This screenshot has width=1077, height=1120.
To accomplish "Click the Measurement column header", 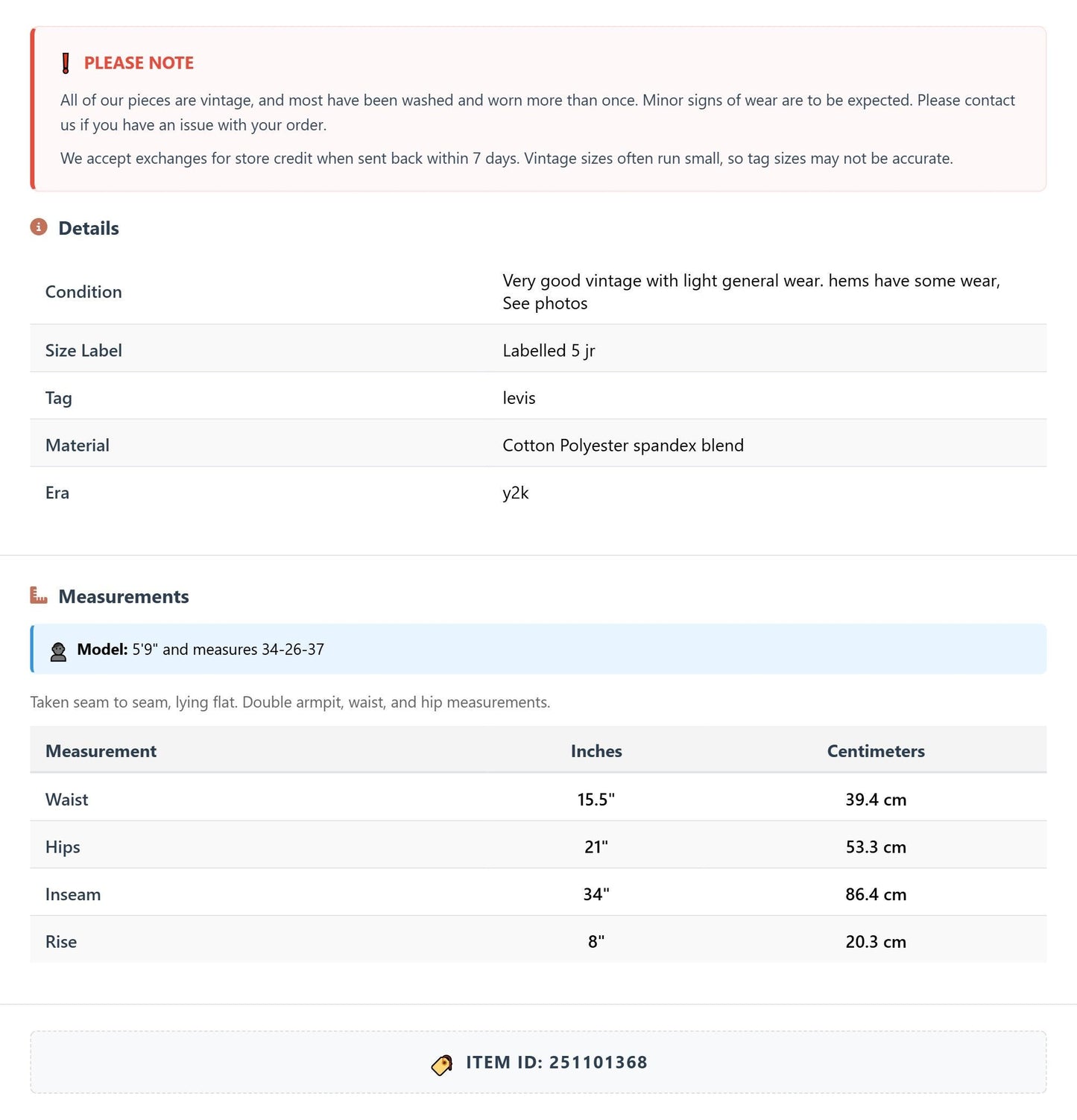I will 101,751.
